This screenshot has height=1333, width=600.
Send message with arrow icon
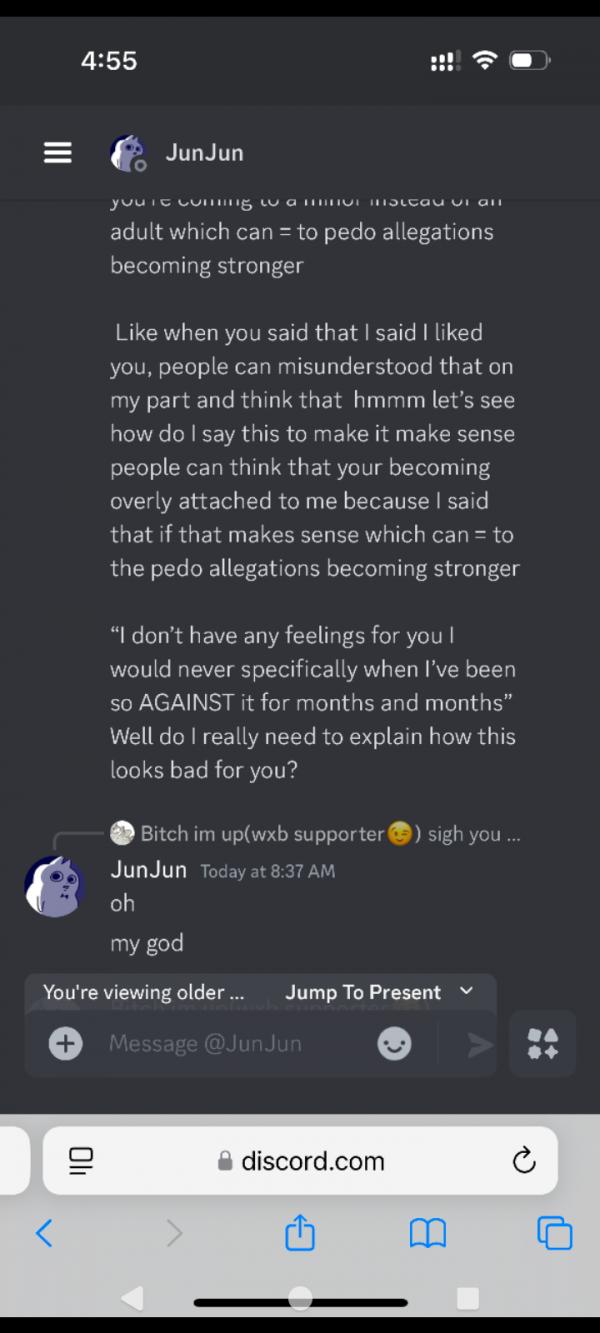point(481,1044)
